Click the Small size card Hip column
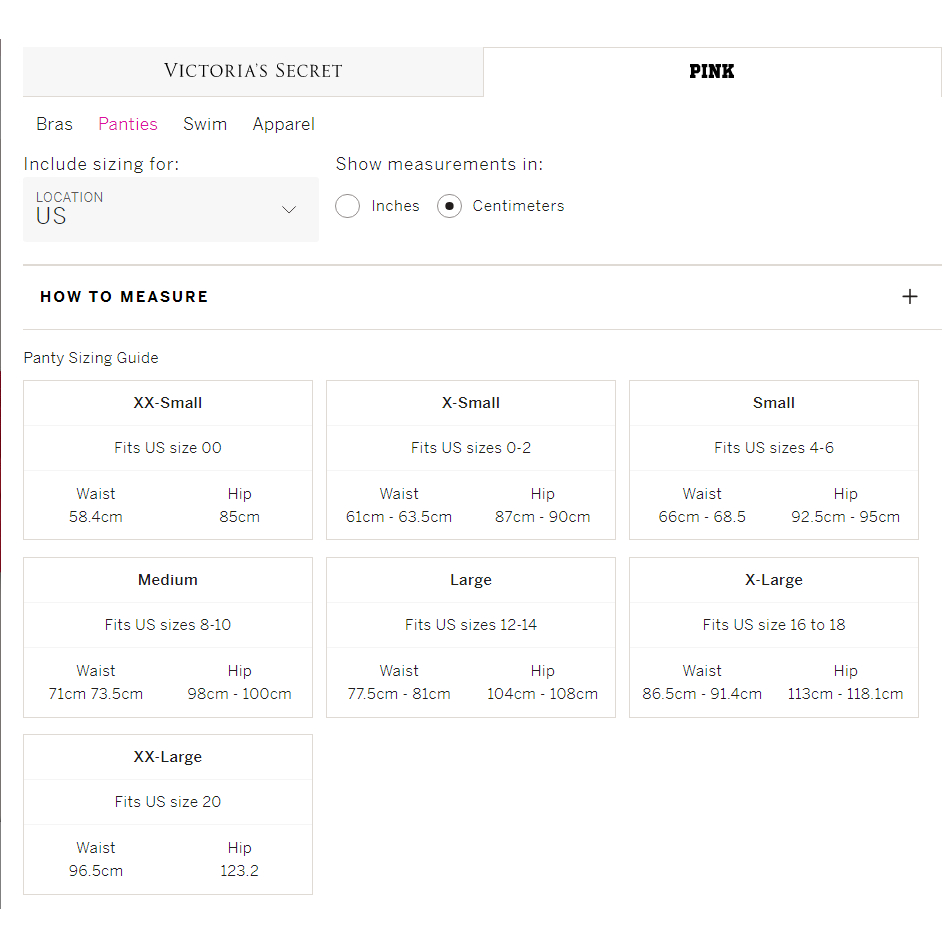 [x=845, y=504]
